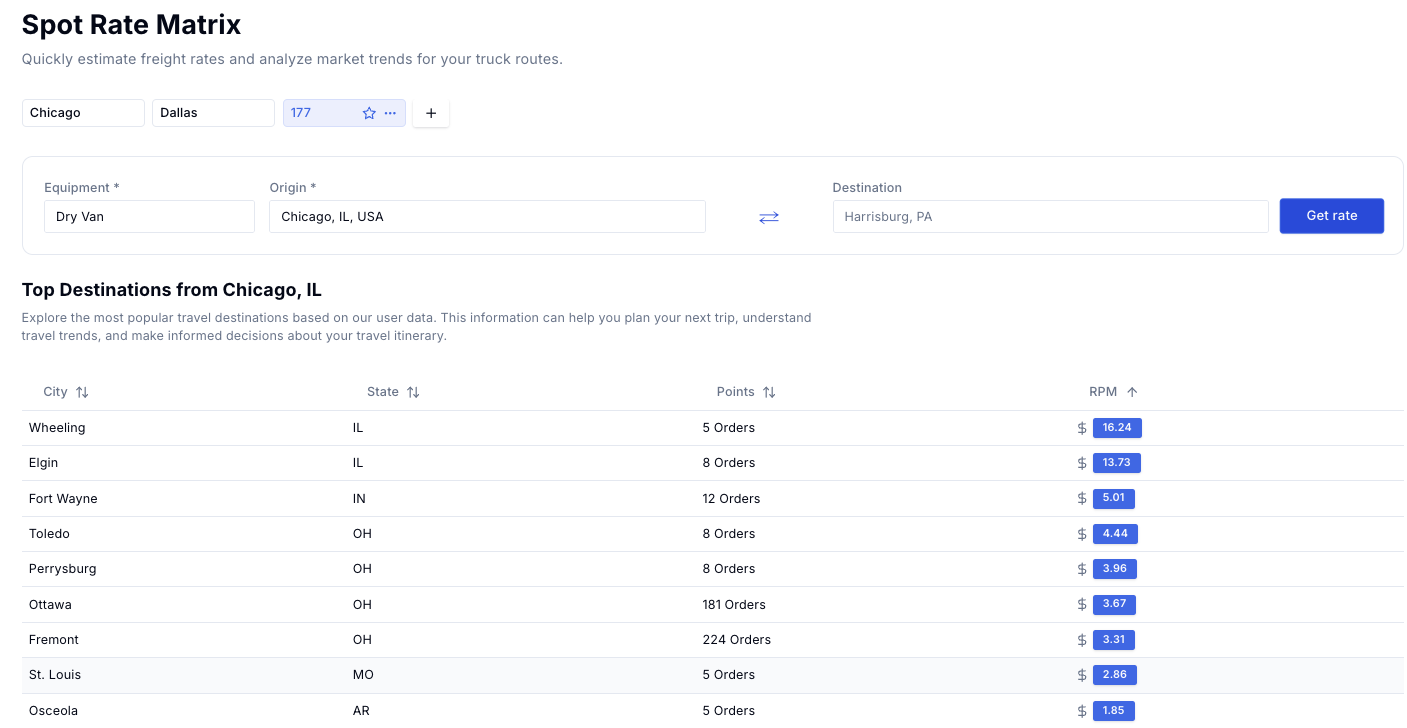
Task: Swap origin and destination with arrows icon
Action: [x=768, y=217]
